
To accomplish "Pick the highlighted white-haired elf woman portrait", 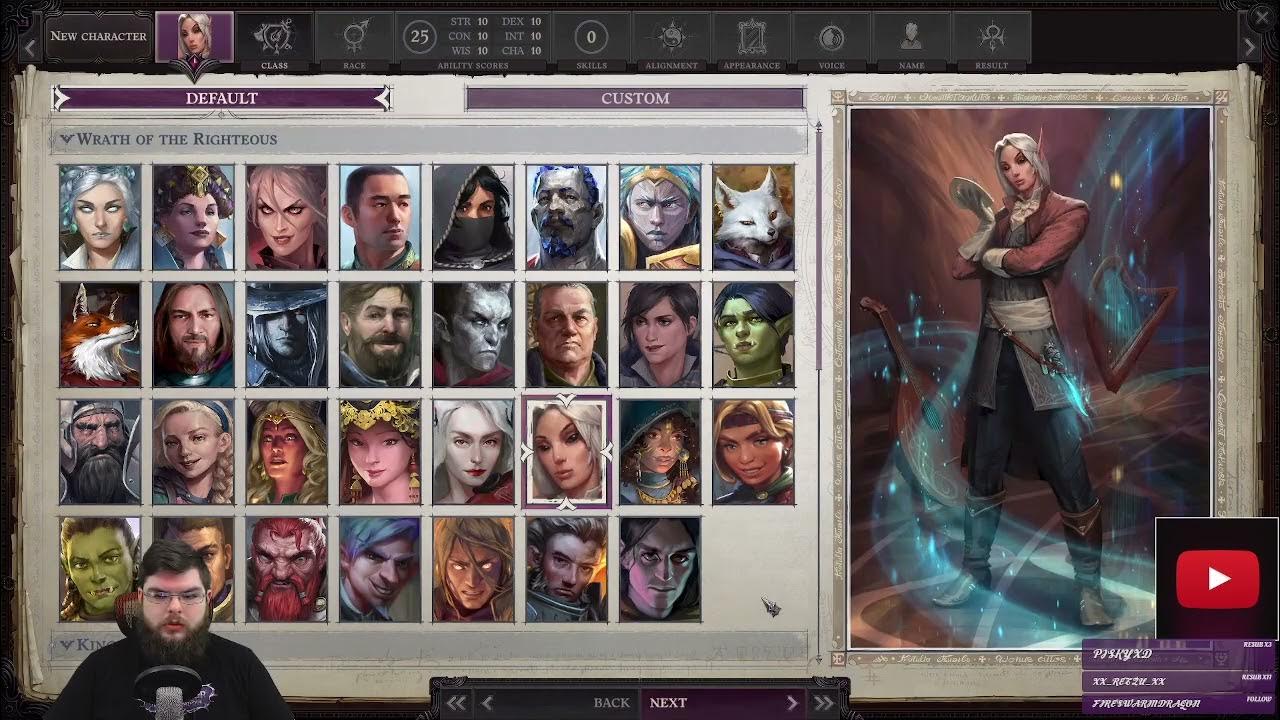I will [566, 452].
